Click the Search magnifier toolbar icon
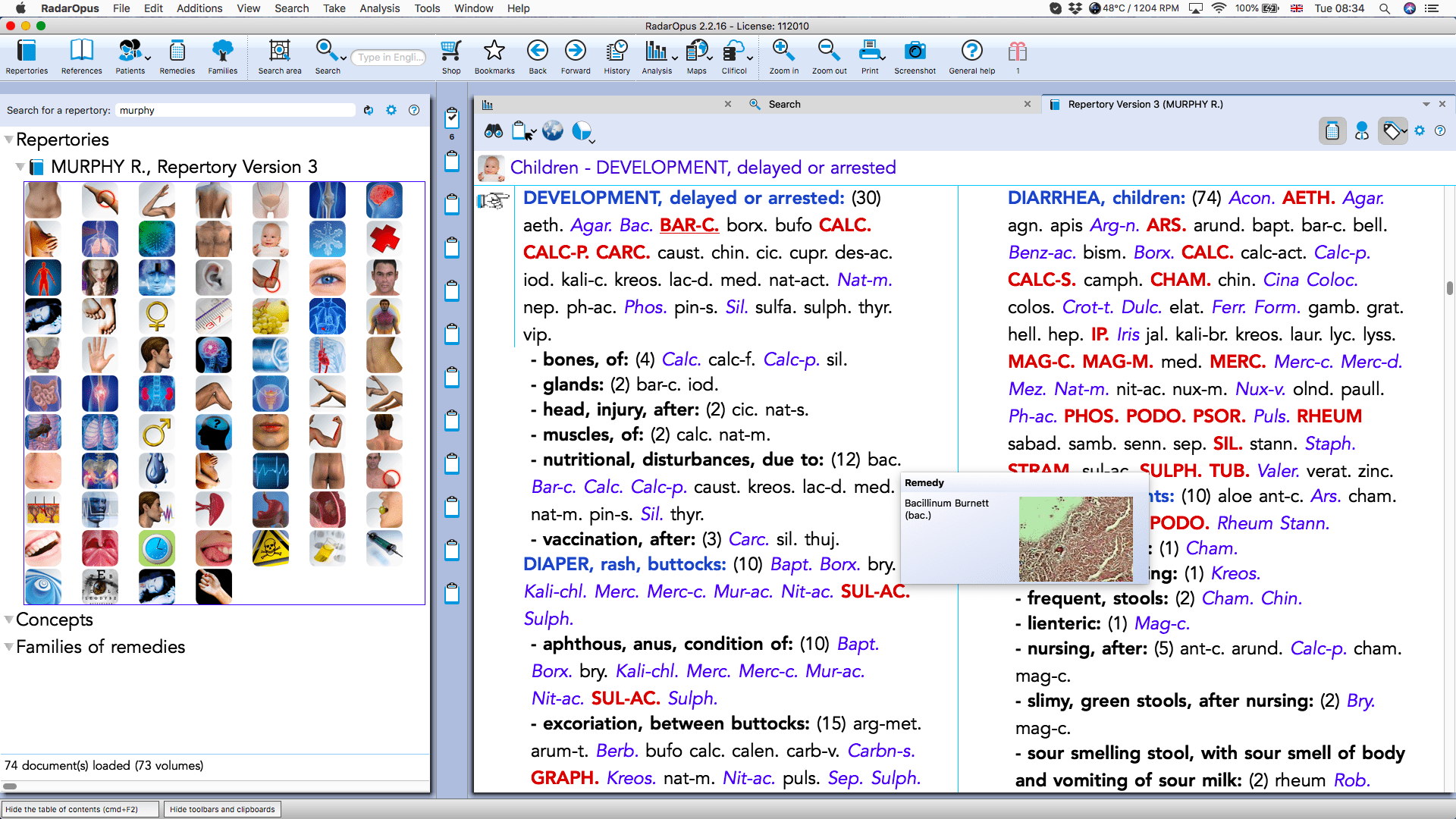The image size is (1456, 819). (326, 51)
